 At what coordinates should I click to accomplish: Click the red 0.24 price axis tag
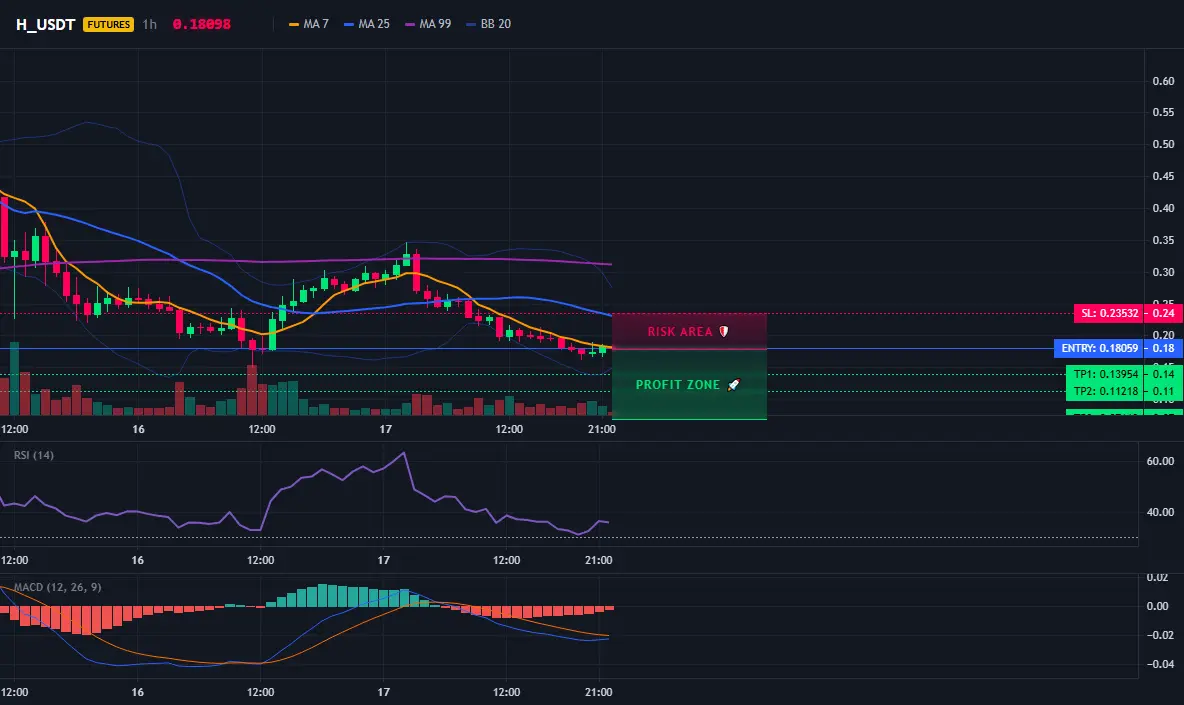click(1164, 313)
